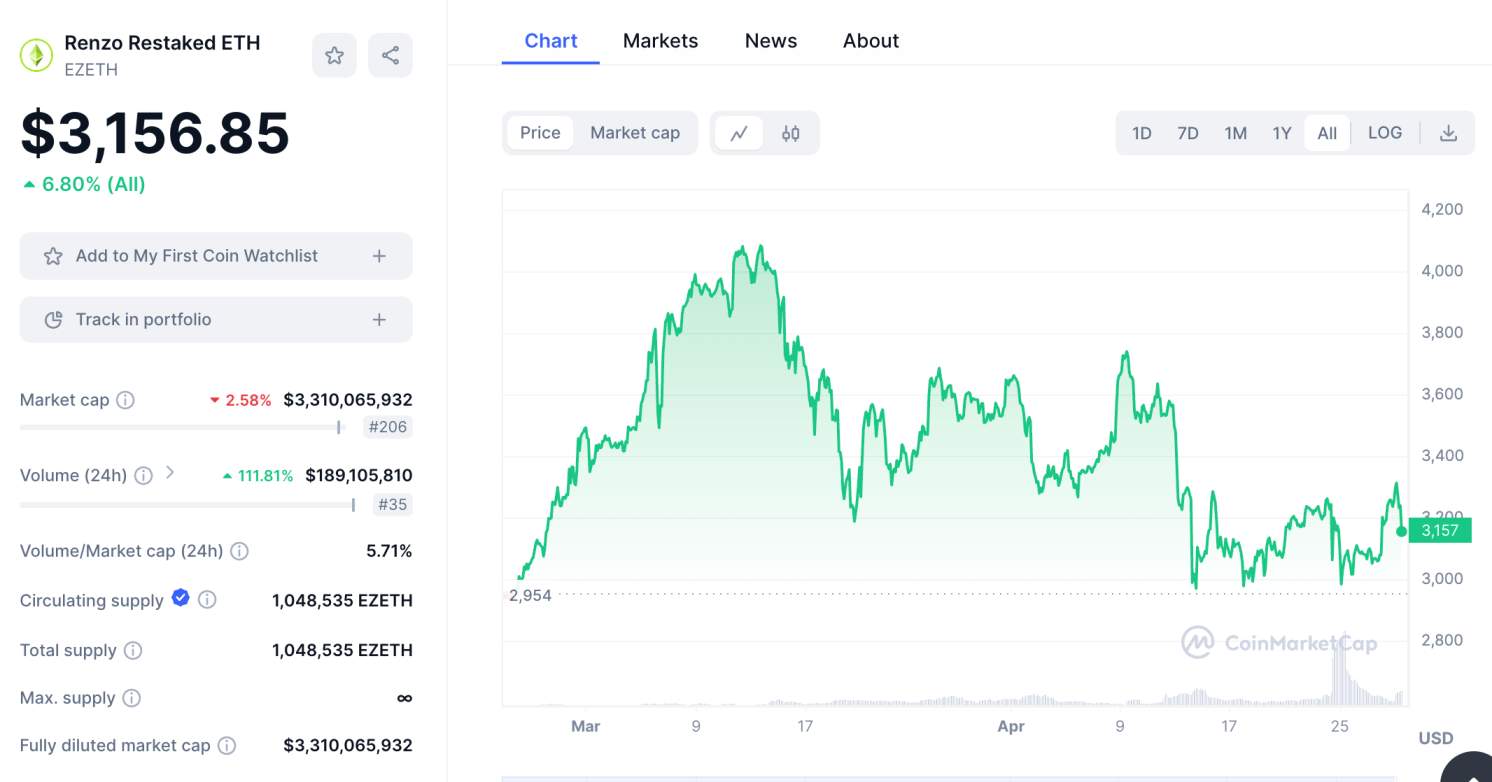Click plus icon on watchlist button
The width and height of the screenshot is (1492, 782).
(x=379, y=256)
